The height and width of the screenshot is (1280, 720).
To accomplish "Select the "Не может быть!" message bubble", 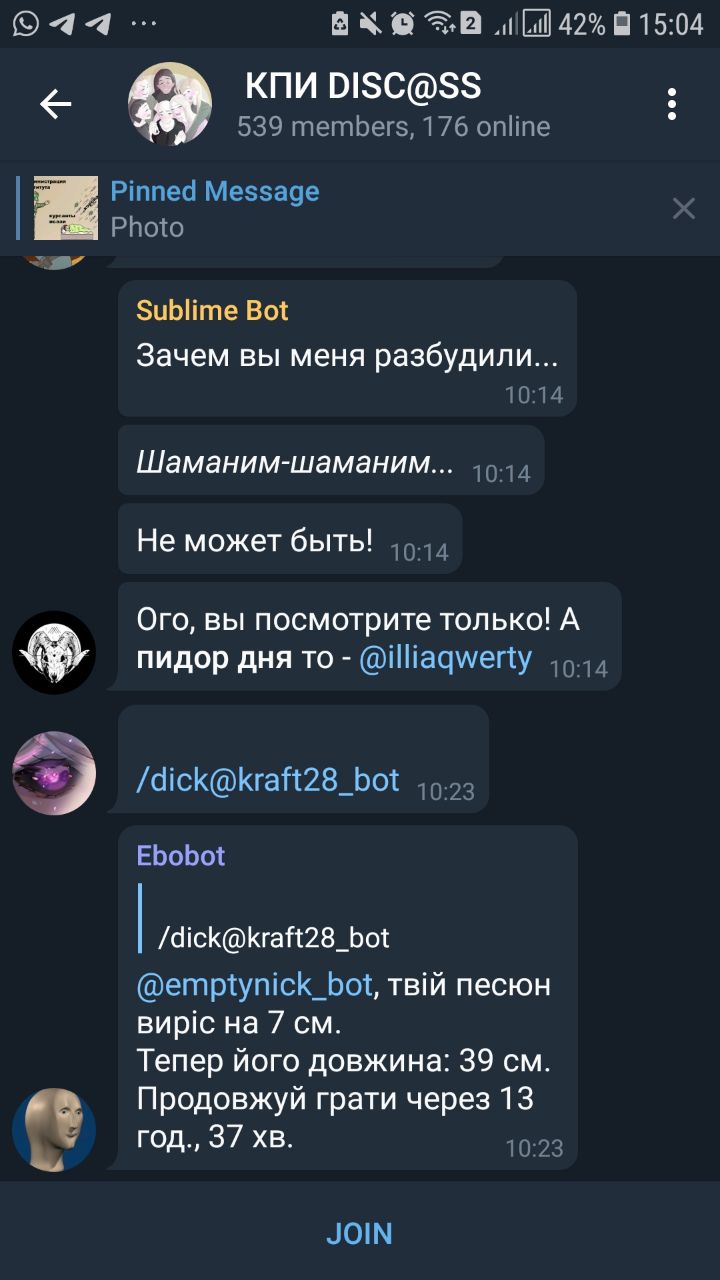I will [290, 539].
